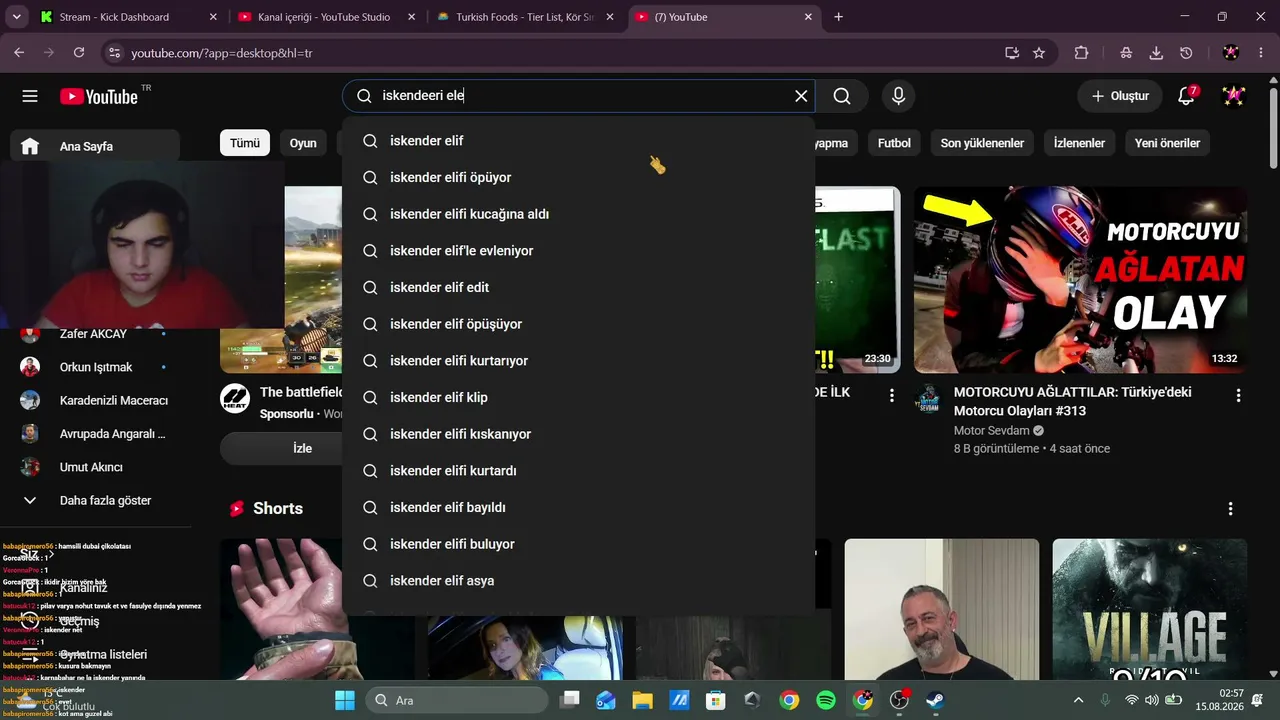The width and height of the screenshot is (1280, 720).
Task: Bookmark this page with the star
Action: [1039, 53]
